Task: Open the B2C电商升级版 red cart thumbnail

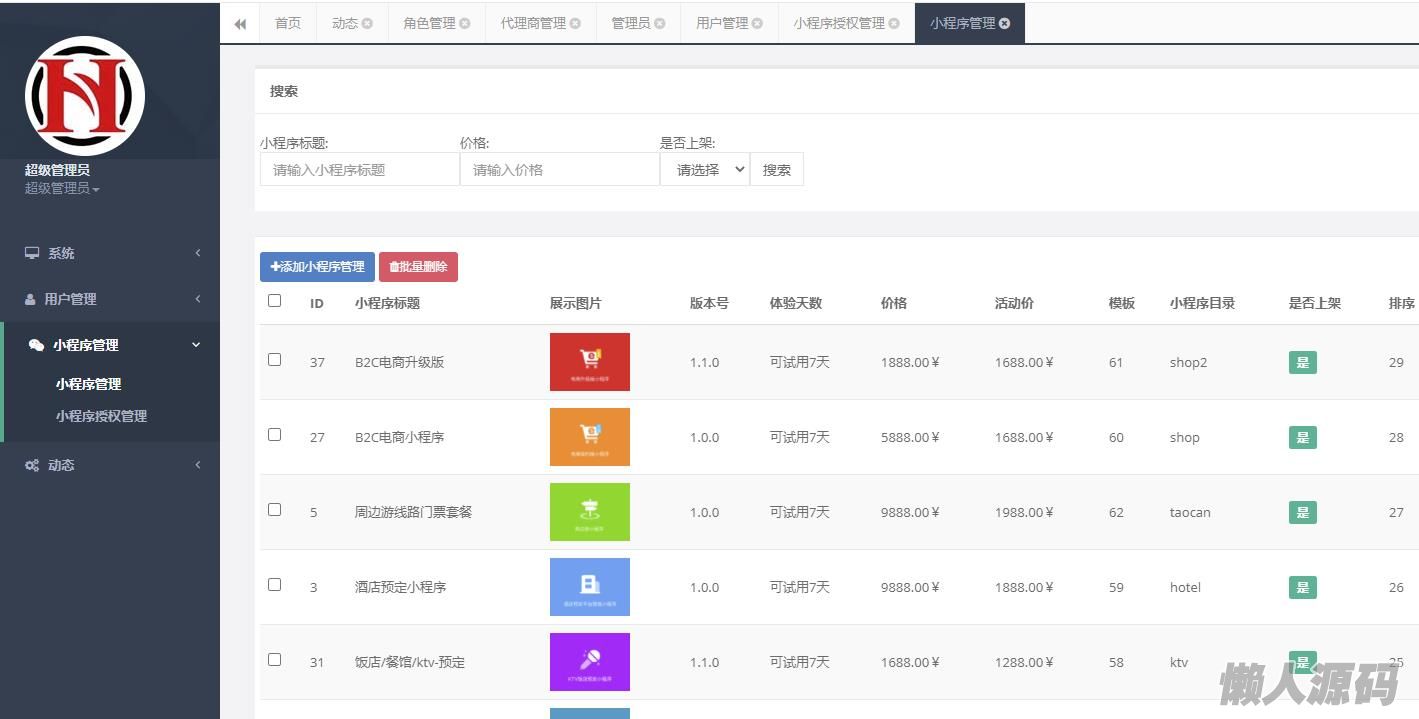Action: pyautogui.click(x=589, y=362)
